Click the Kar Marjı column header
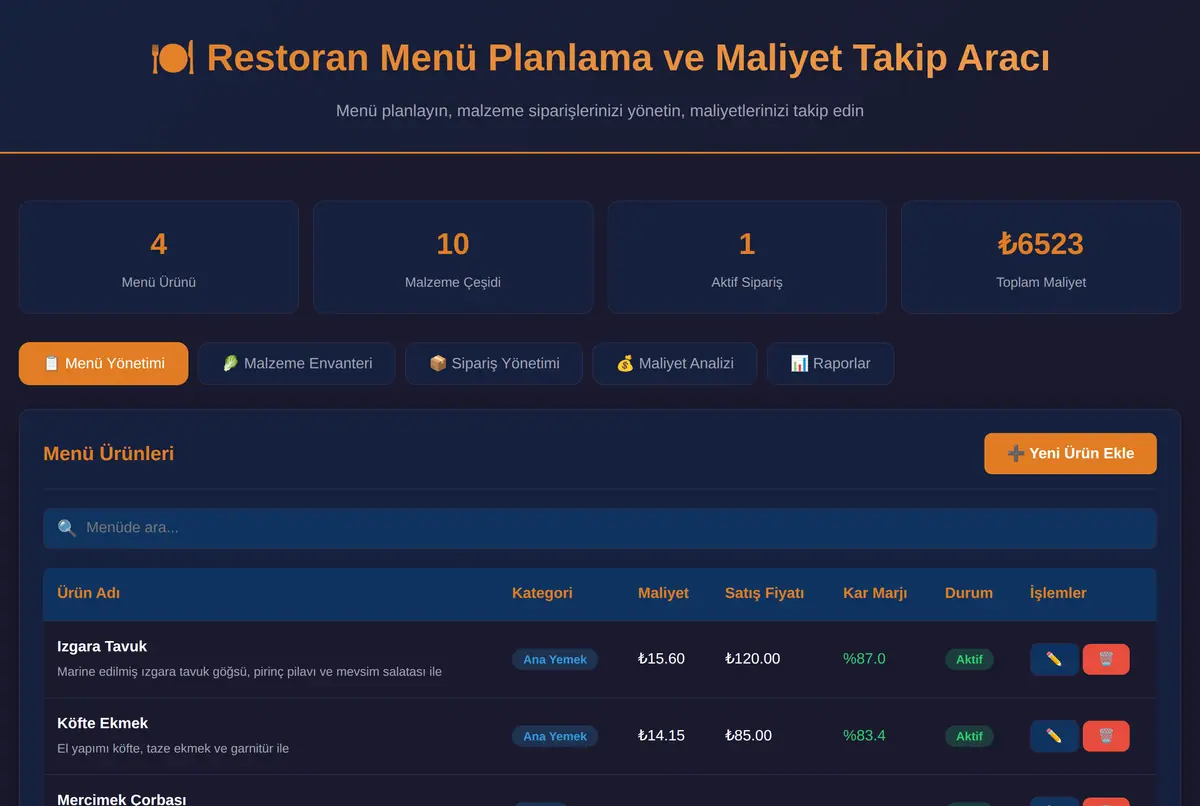 point(875,593)
